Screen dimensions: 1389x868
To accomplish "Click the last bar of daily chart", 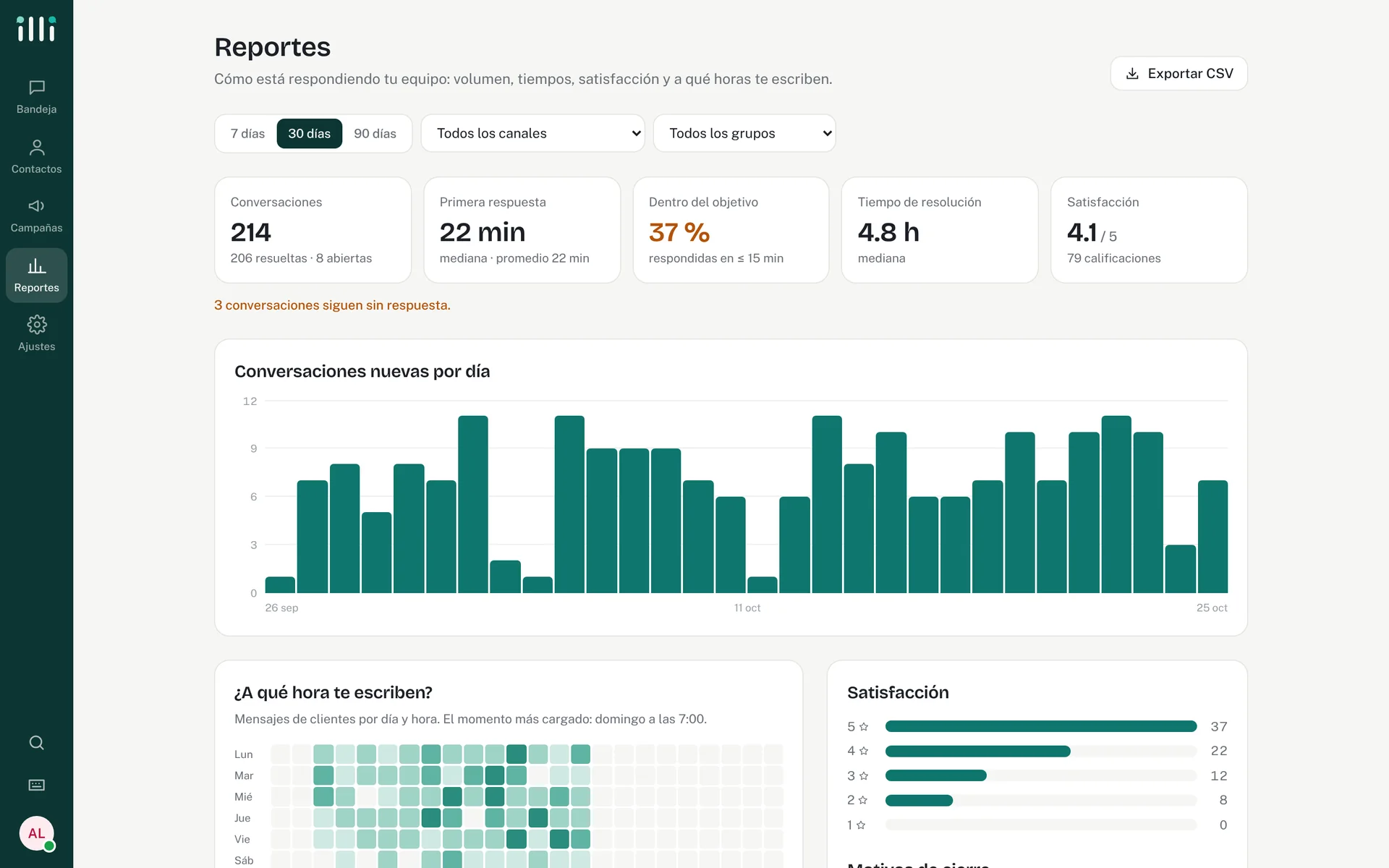I will pos(1212,537).
